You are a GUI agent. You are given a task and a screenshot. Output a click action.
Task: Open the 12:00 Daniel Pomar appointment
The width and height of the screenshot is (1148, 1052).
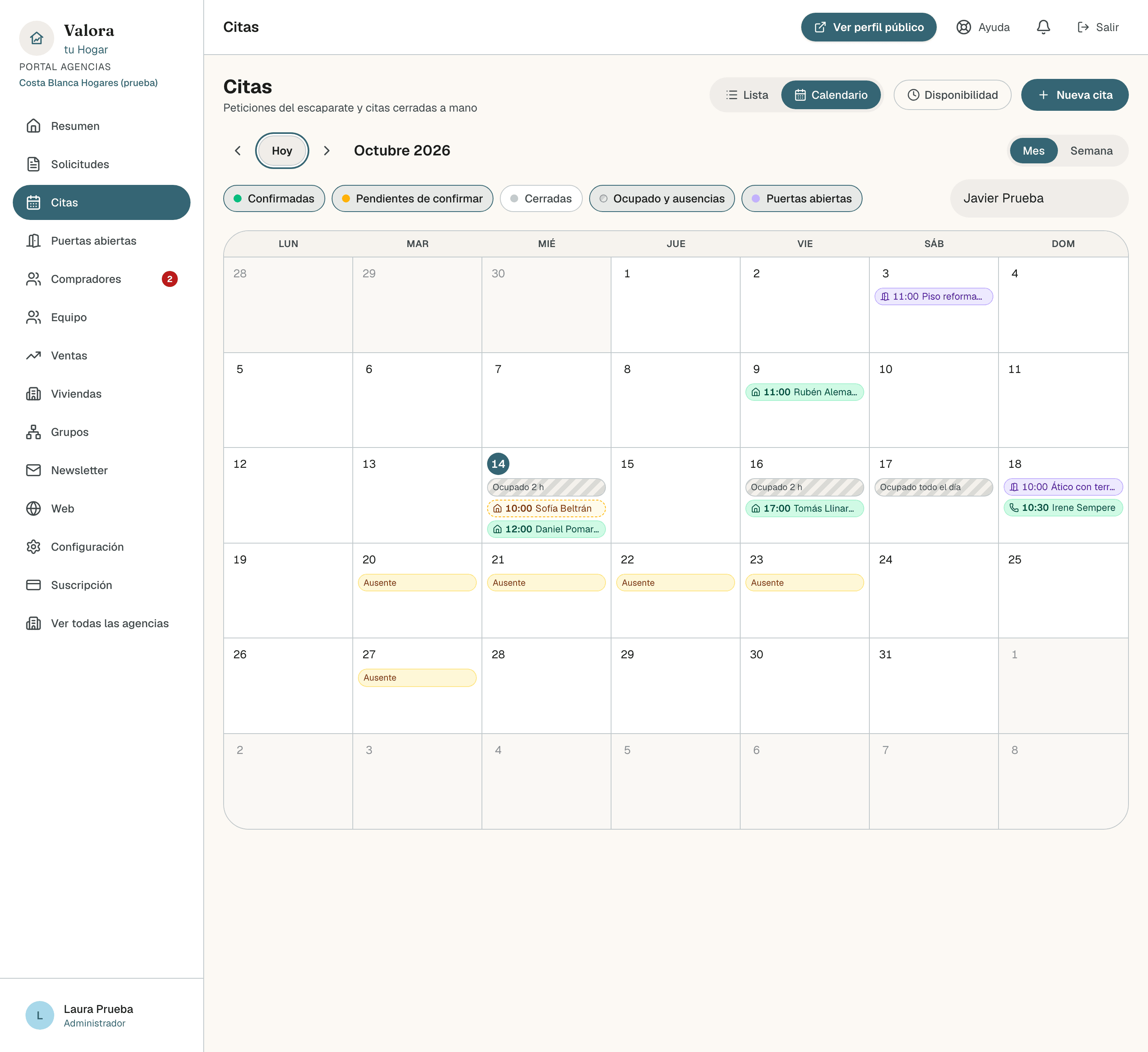546,530
